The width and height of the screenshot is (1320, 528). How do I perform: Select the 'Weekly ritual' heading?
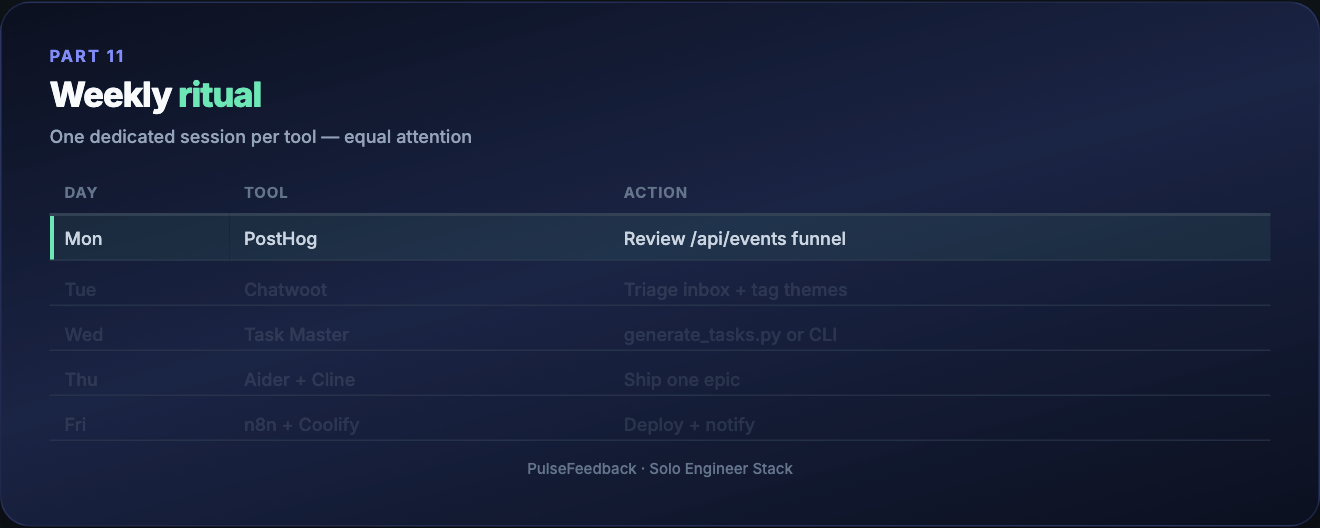pyautogui.click(x=156, y=95)
